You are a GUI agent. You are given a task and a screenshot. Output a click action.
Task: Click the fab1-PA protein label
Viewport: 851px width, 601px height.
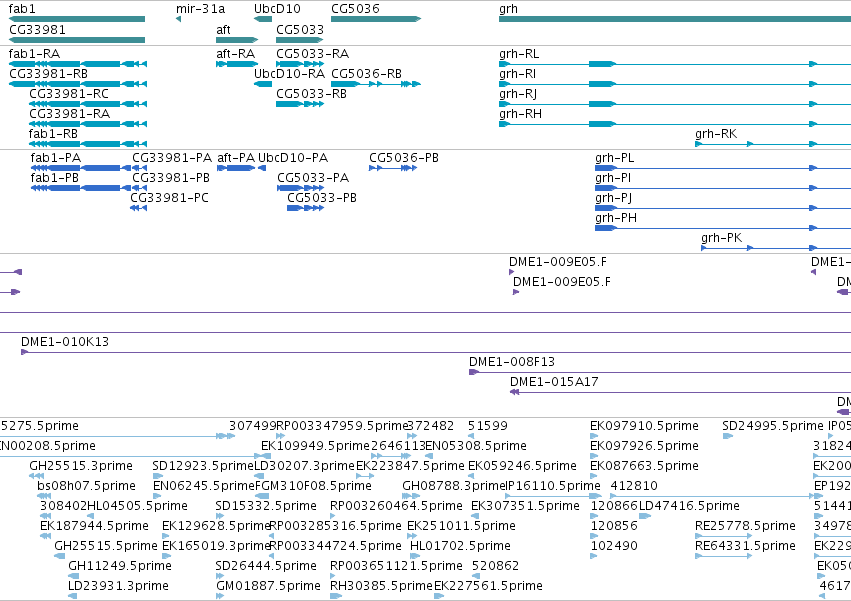56,158
